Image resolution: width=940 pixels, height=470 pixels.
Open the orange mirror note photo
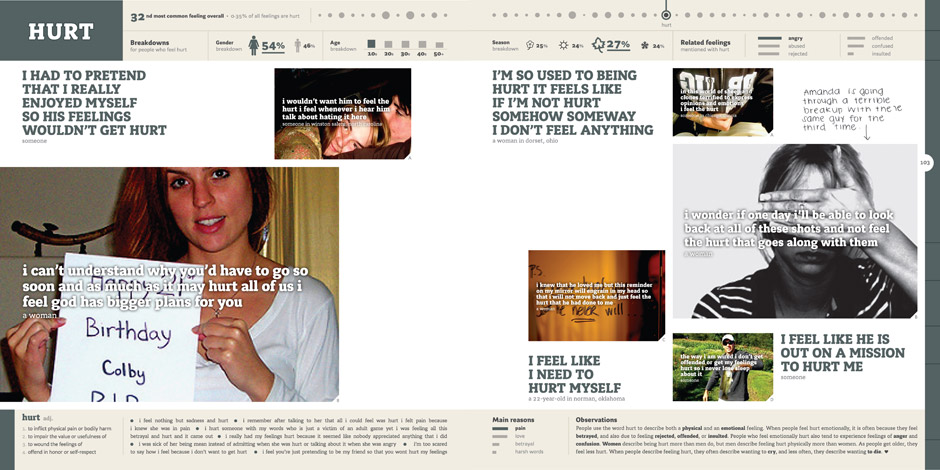pos(596,296)
